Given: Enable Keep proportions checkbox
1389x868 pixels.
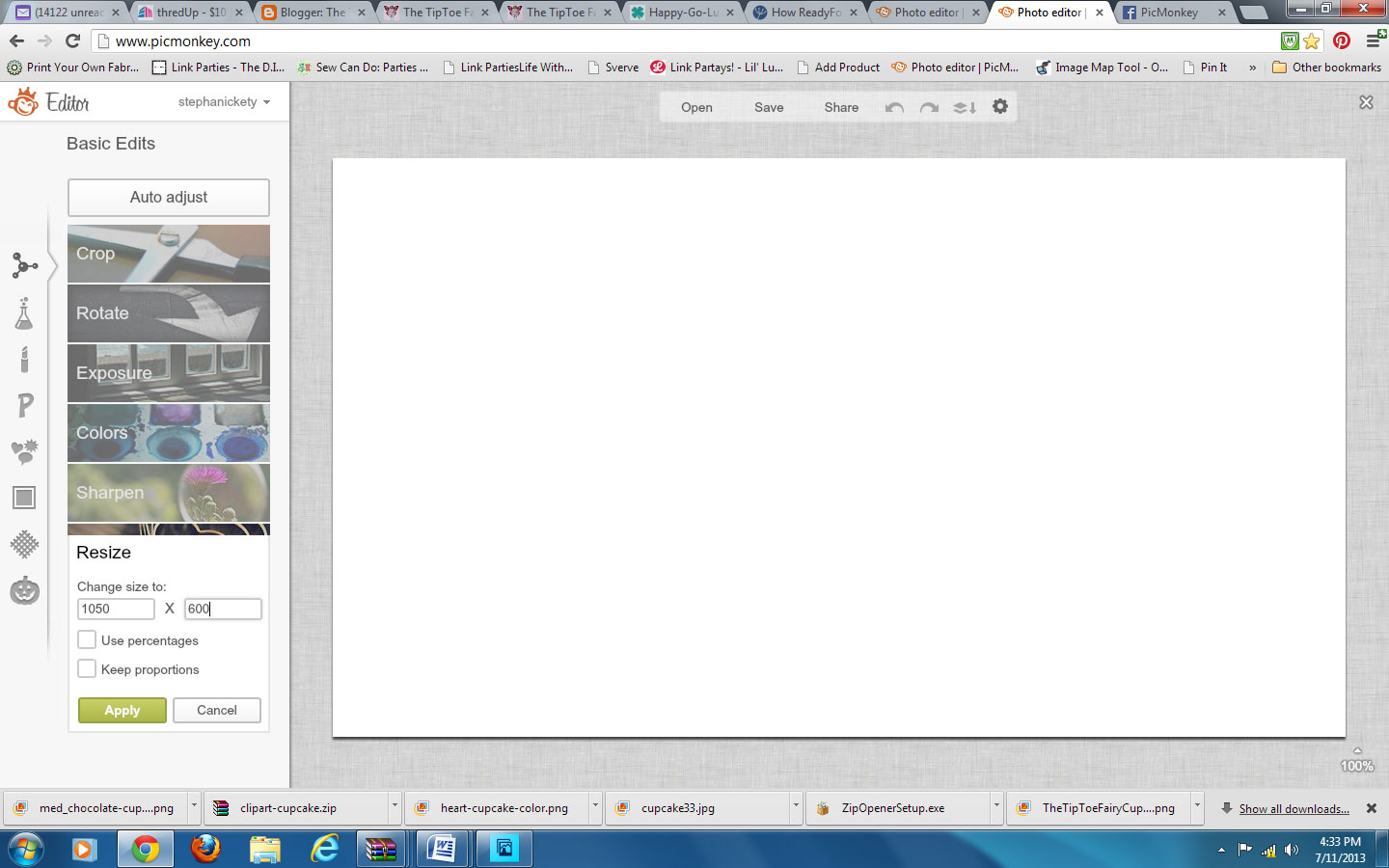Looking at the screenshot, I should (x=87, y=668).
